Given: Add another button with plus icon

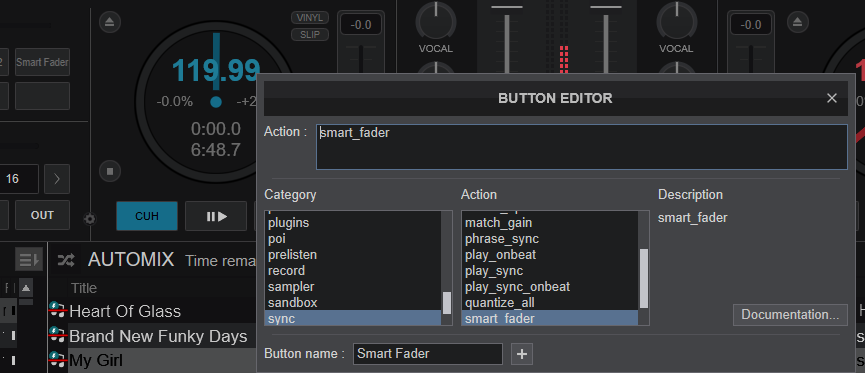Looking at the screenshot, I should click(522, 354).
